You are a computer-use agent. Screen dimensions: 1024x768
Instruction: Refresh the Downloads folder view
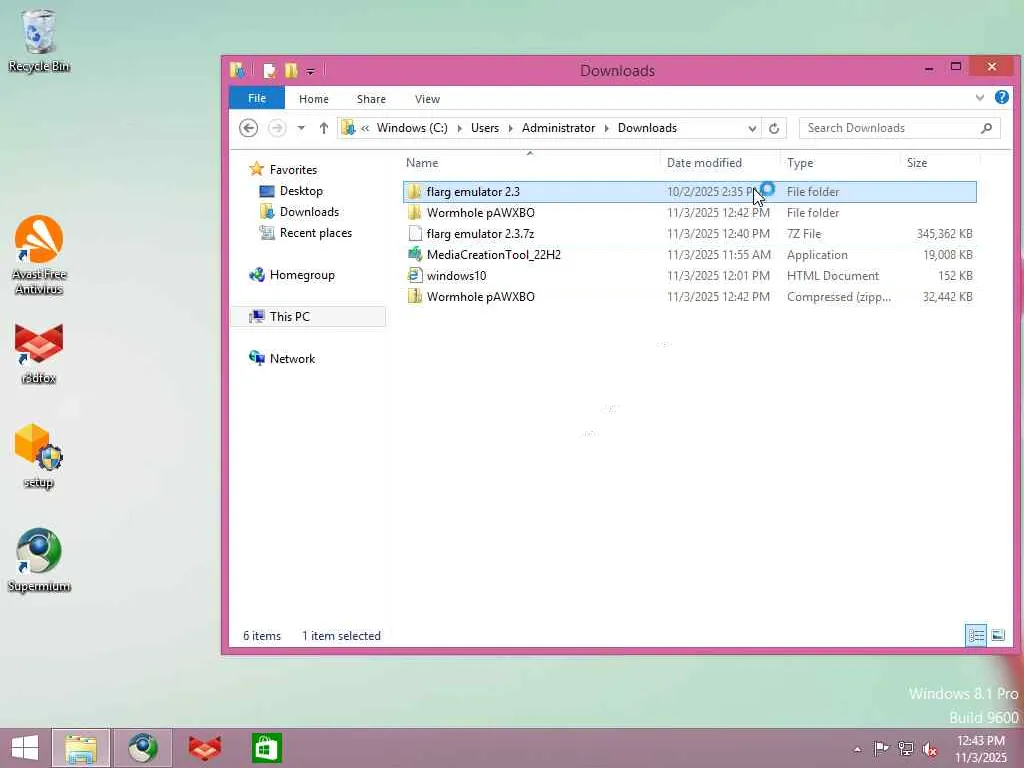774,128
